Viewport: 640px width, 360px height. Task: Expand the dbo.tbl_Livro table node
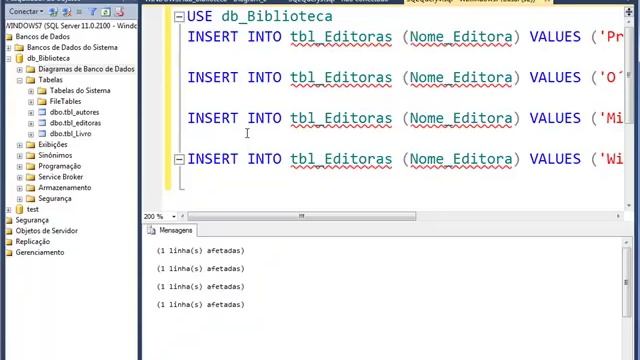pos(31,134)
